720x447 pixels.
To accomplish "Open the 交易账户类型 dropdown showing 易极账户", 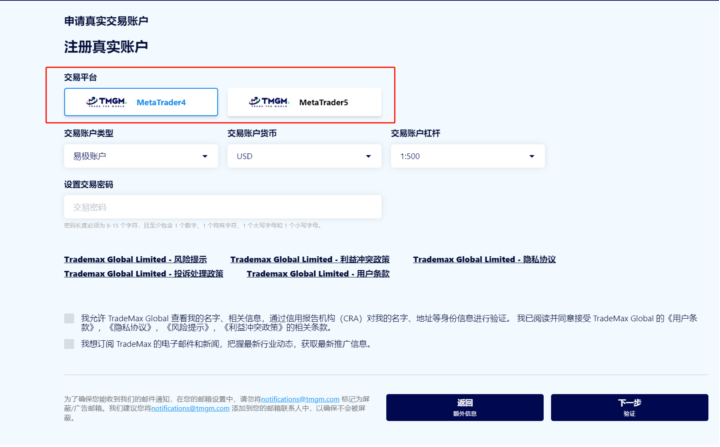I will tap(141, 156).
